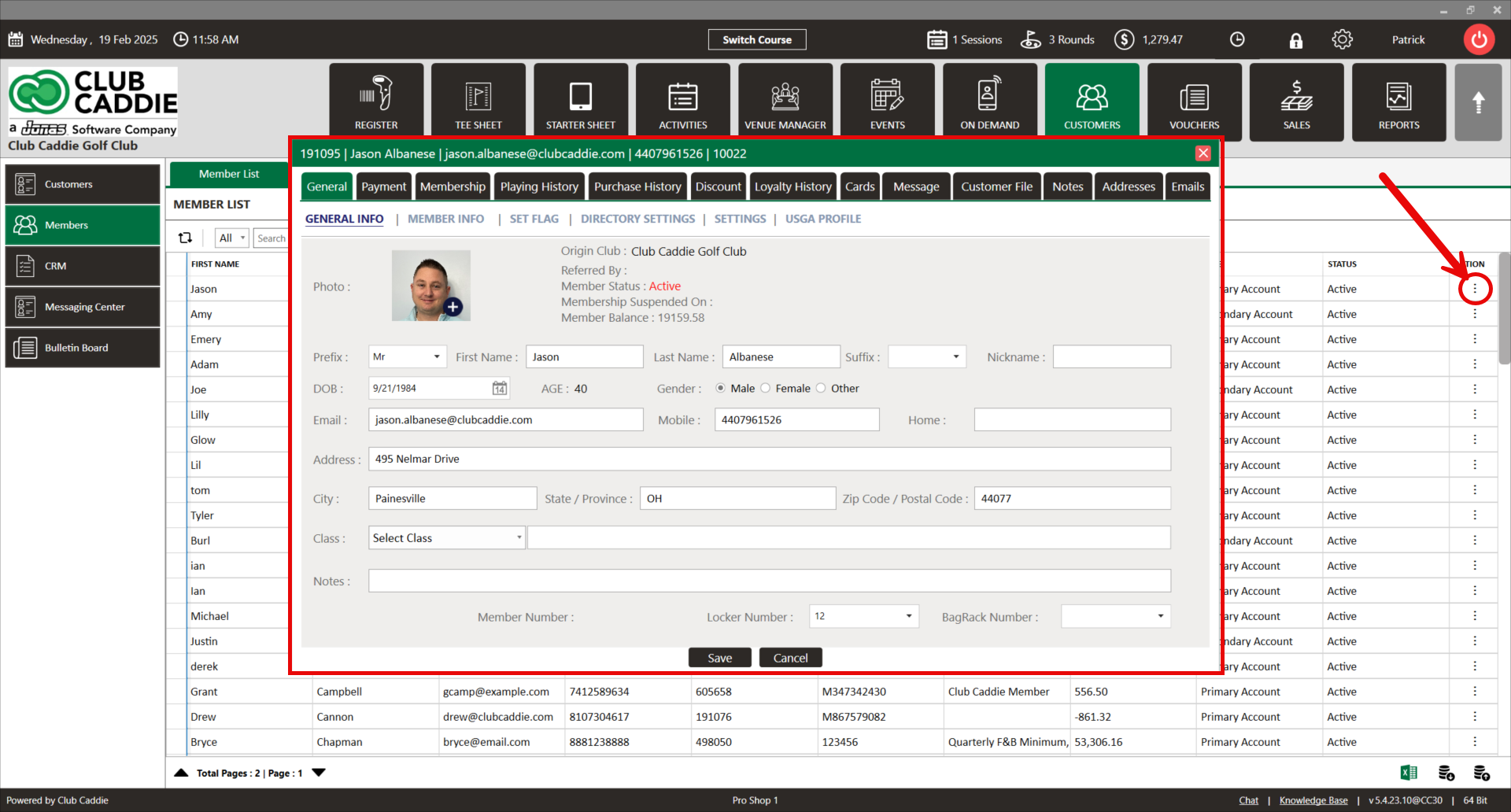Click the Email input field
The width and height of the screenshot is (1511, 812).
pos(506,419)
